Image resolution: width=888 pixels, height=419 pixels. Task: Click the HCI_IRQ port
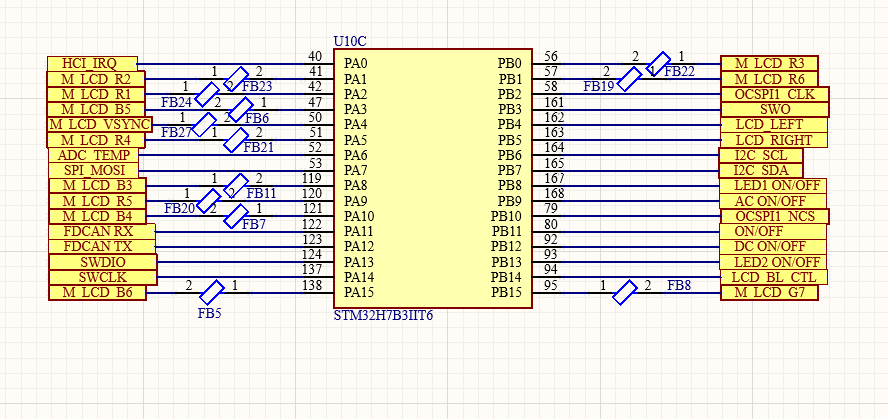click(x=92, y=63)
